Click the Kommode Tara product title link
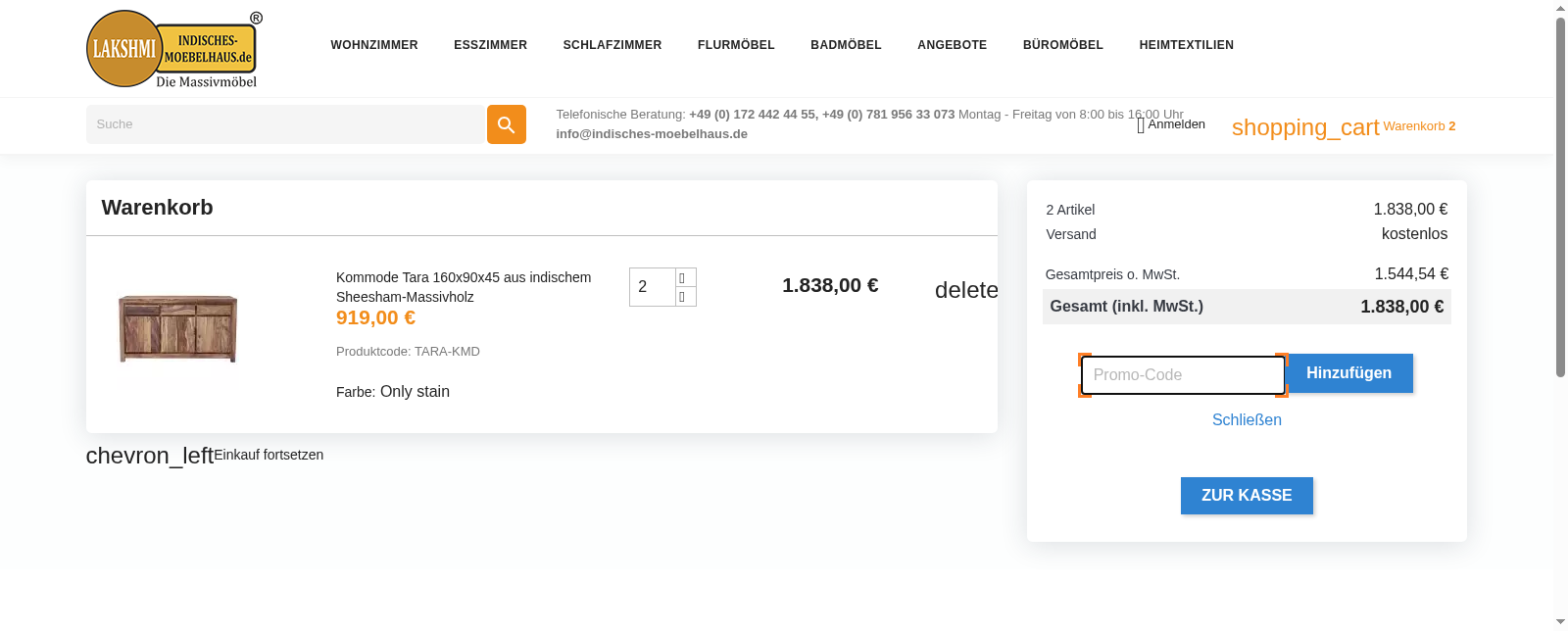This screenshot has height=631, width=1568. point(464,287)
